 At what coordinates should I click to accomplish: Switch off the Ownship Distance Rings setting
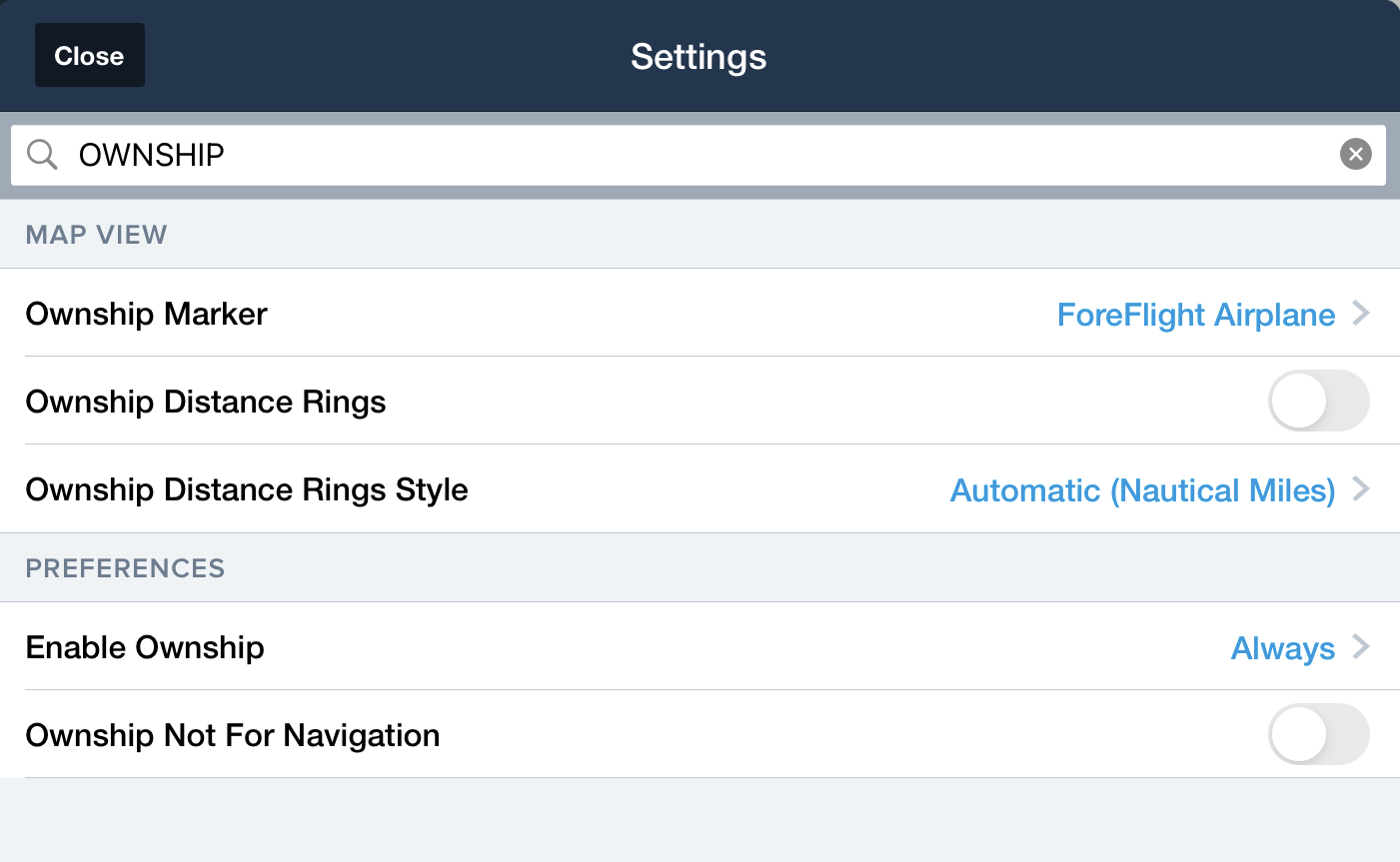(1318, 401)
